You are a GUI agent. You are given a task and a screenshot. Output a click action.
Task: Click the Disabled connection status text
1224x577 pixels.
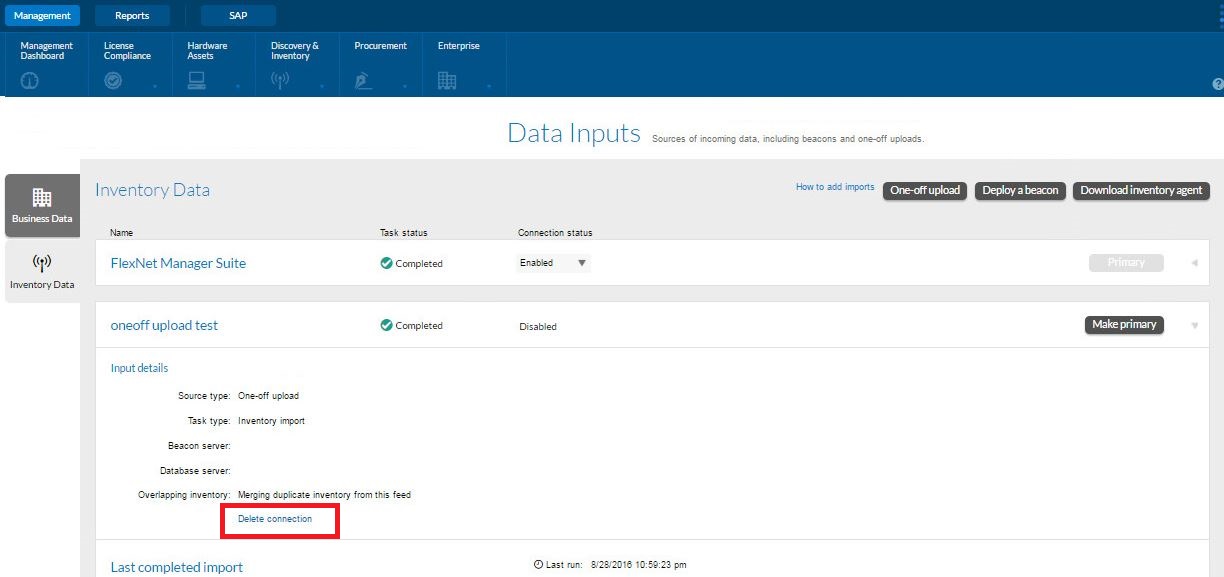[x=538, y=327]
